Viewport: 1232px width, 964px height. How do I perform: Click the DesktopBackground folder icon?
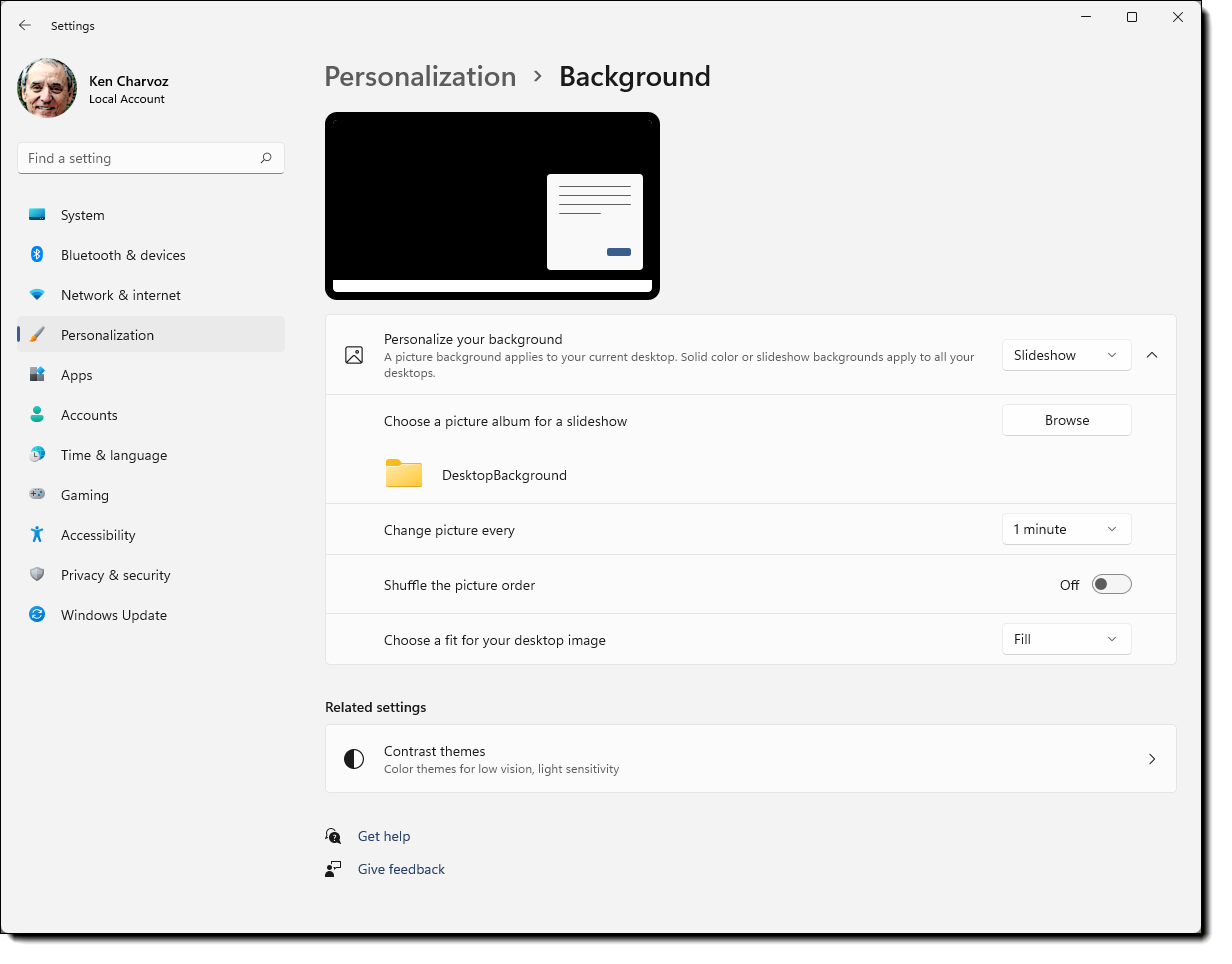404,474
